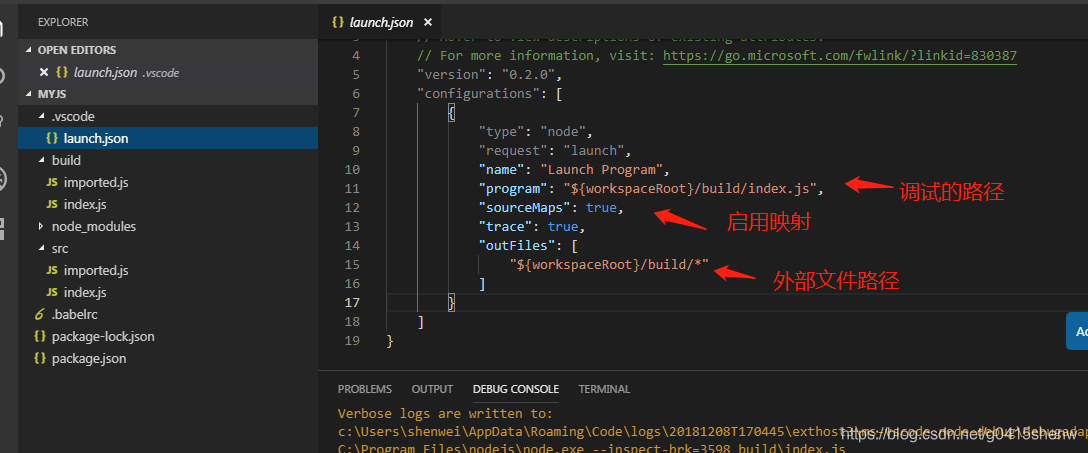
Task: Click the "name" key on line 10
Action: (x=502, y=169)
